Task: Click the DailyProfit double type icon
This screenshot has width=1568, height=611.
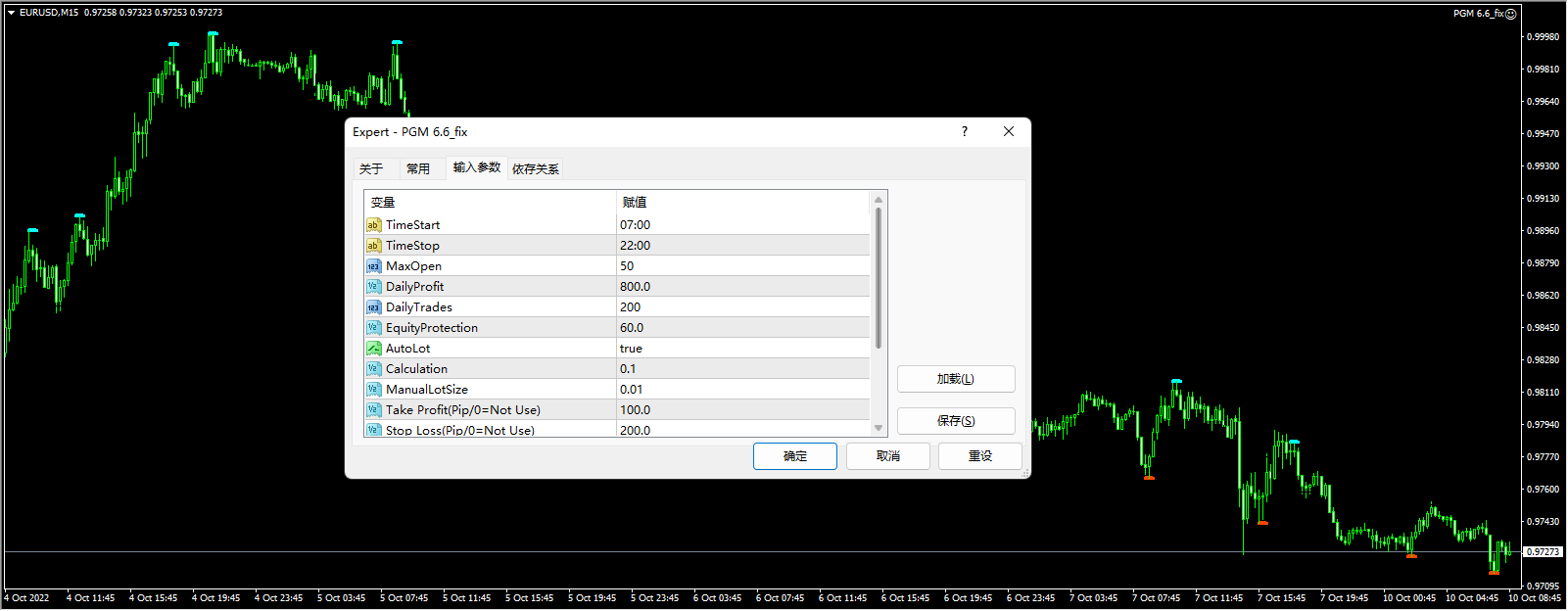Action: (373, 287)
